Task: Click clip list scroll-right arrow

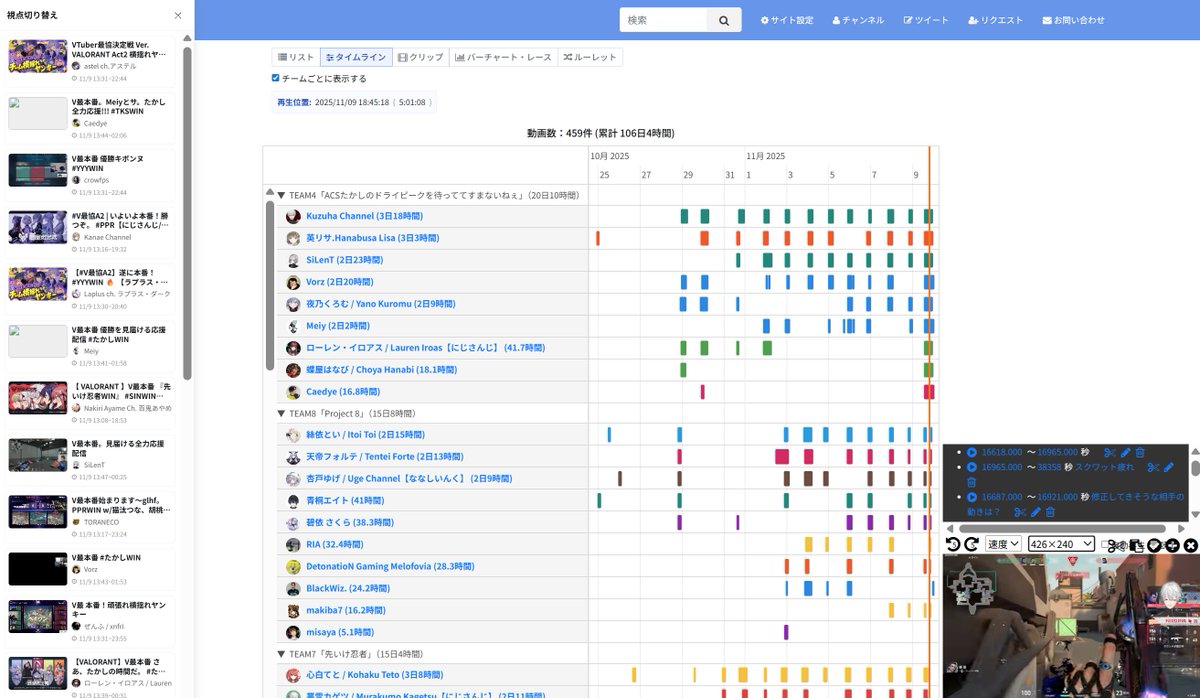Action: pos(1181,528)
